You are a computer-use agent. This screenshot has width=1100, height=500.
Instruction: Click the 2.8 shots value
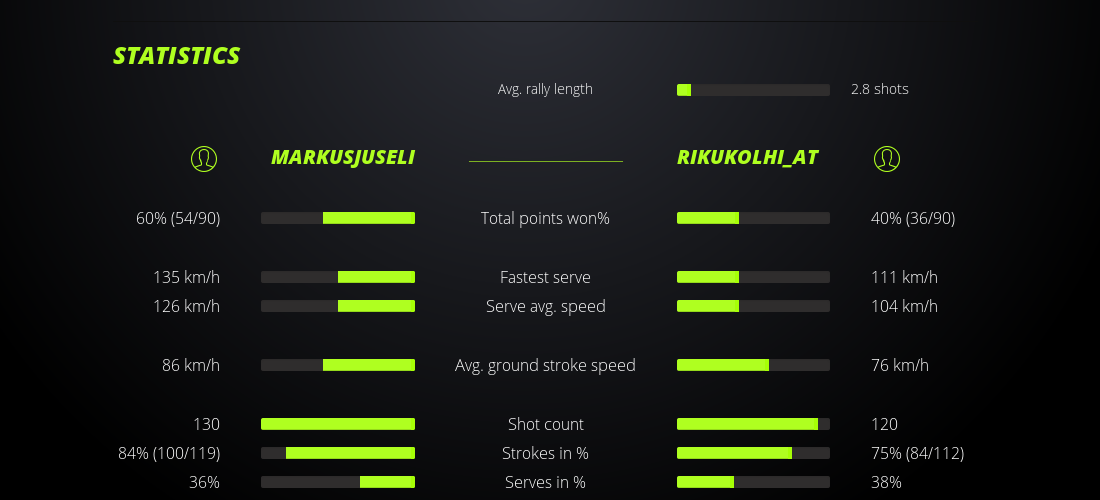[x=879, y=89]
